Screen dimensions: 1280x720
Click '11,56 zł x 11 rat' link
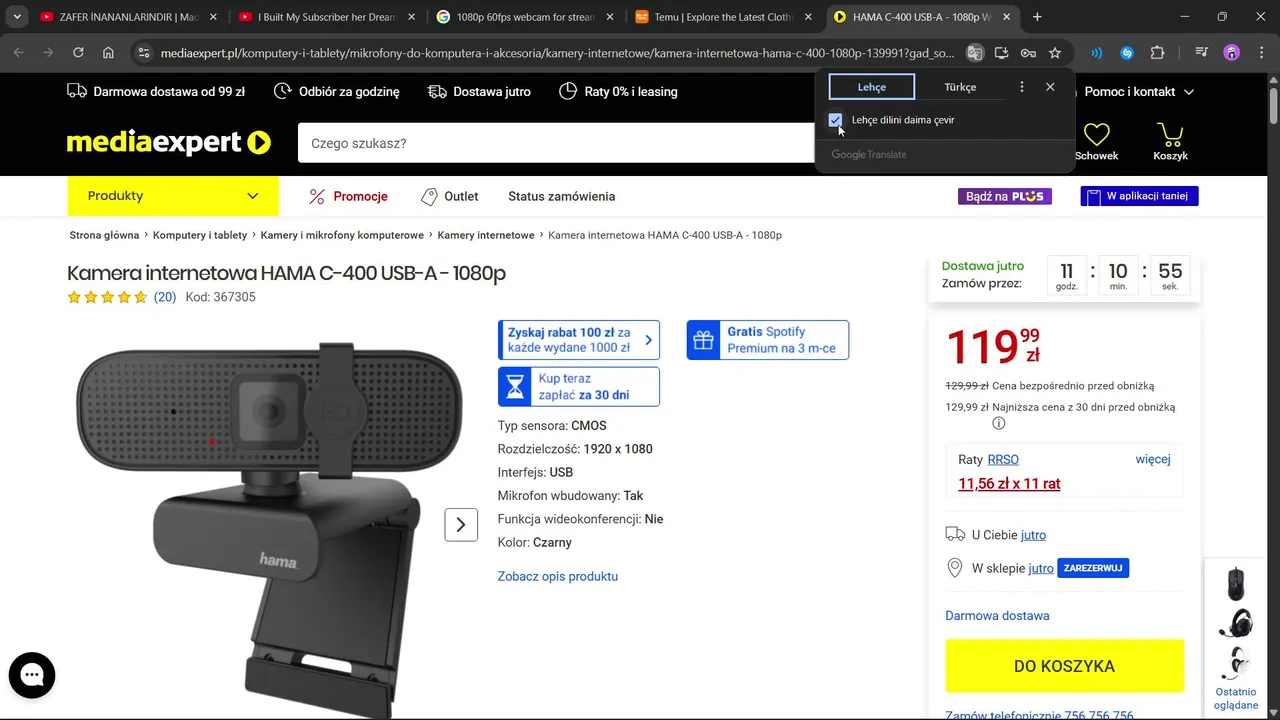[1009, 483]
